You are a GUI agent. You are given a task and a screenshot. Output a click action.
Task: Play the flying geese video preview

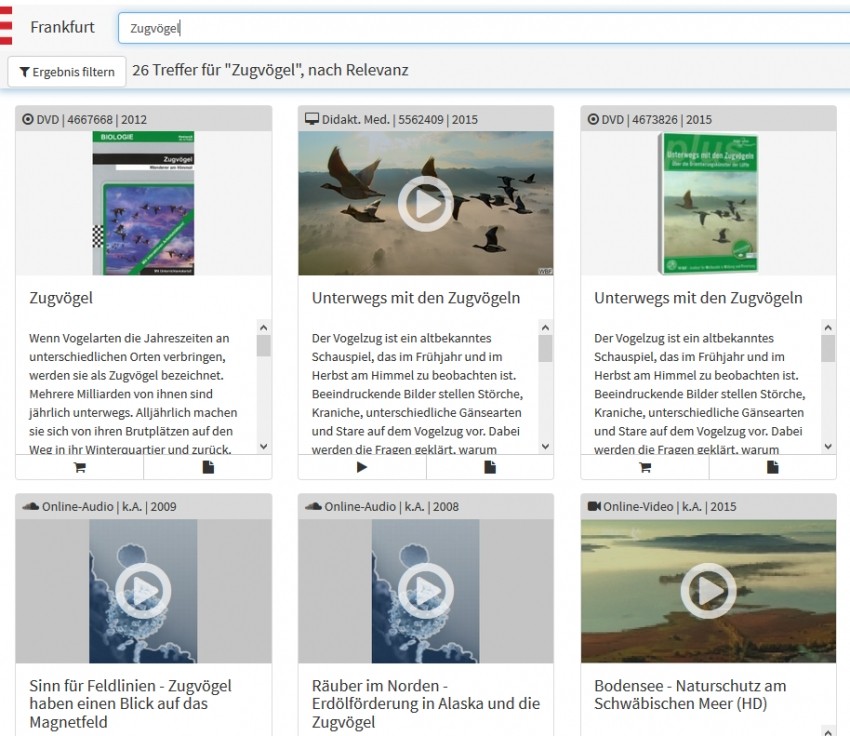pos(425,203)
